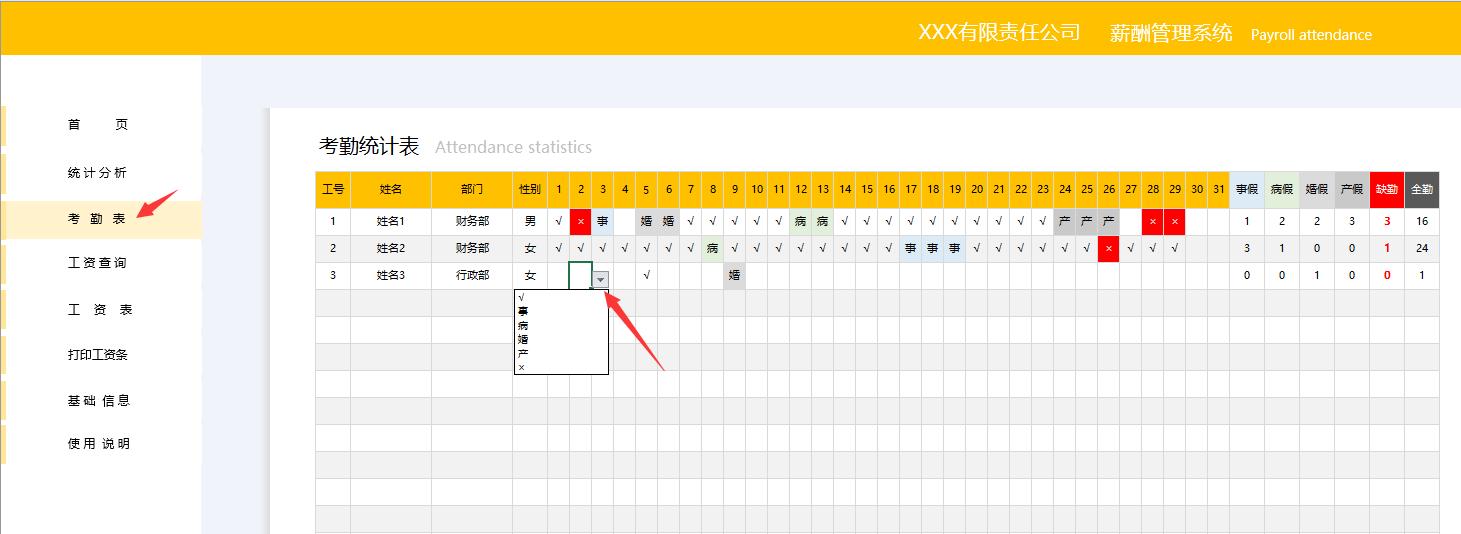Viewport: 1461px width, 534px height.
Task: Click red × cell on day 26 for 姓名2
Action: coord(1108,248)
